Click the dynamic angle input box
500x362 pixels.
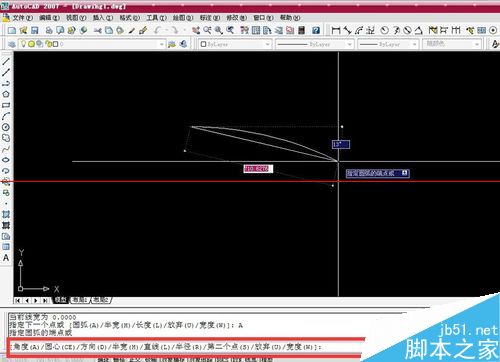[341, 144]
